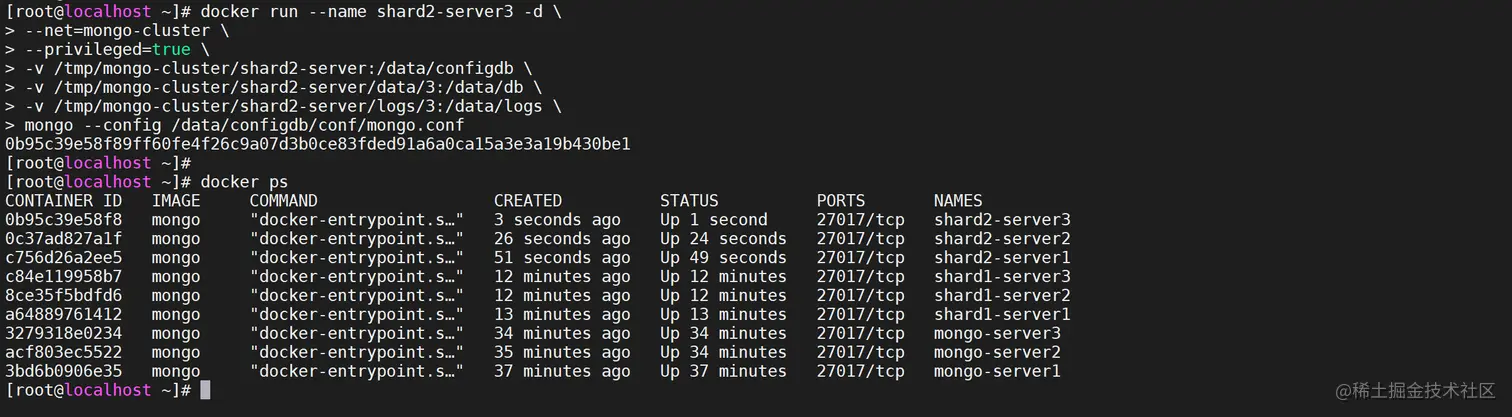The image size is (1512, 417).
Task: Click the shard2-server3 container name
Action: (x=1002, y=219)
